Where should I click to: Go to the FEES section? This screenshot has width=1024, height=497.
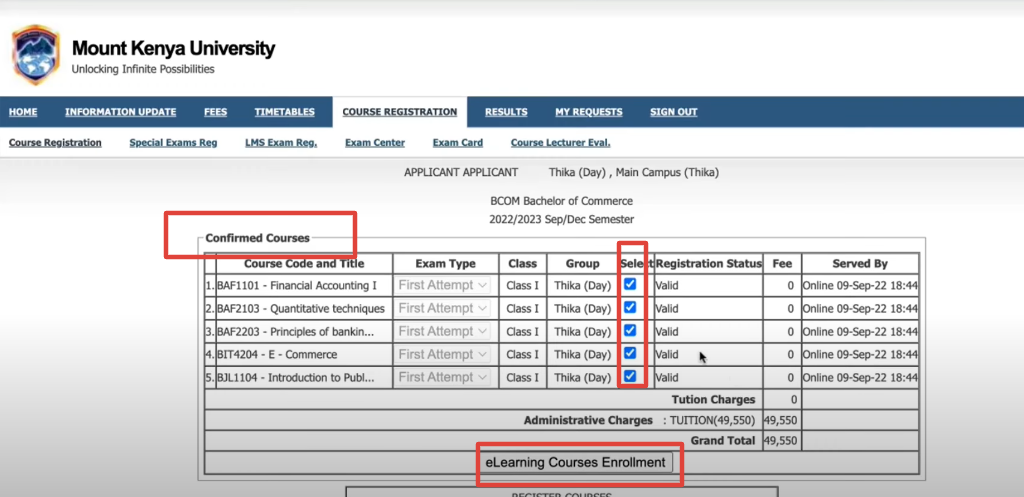215,112
